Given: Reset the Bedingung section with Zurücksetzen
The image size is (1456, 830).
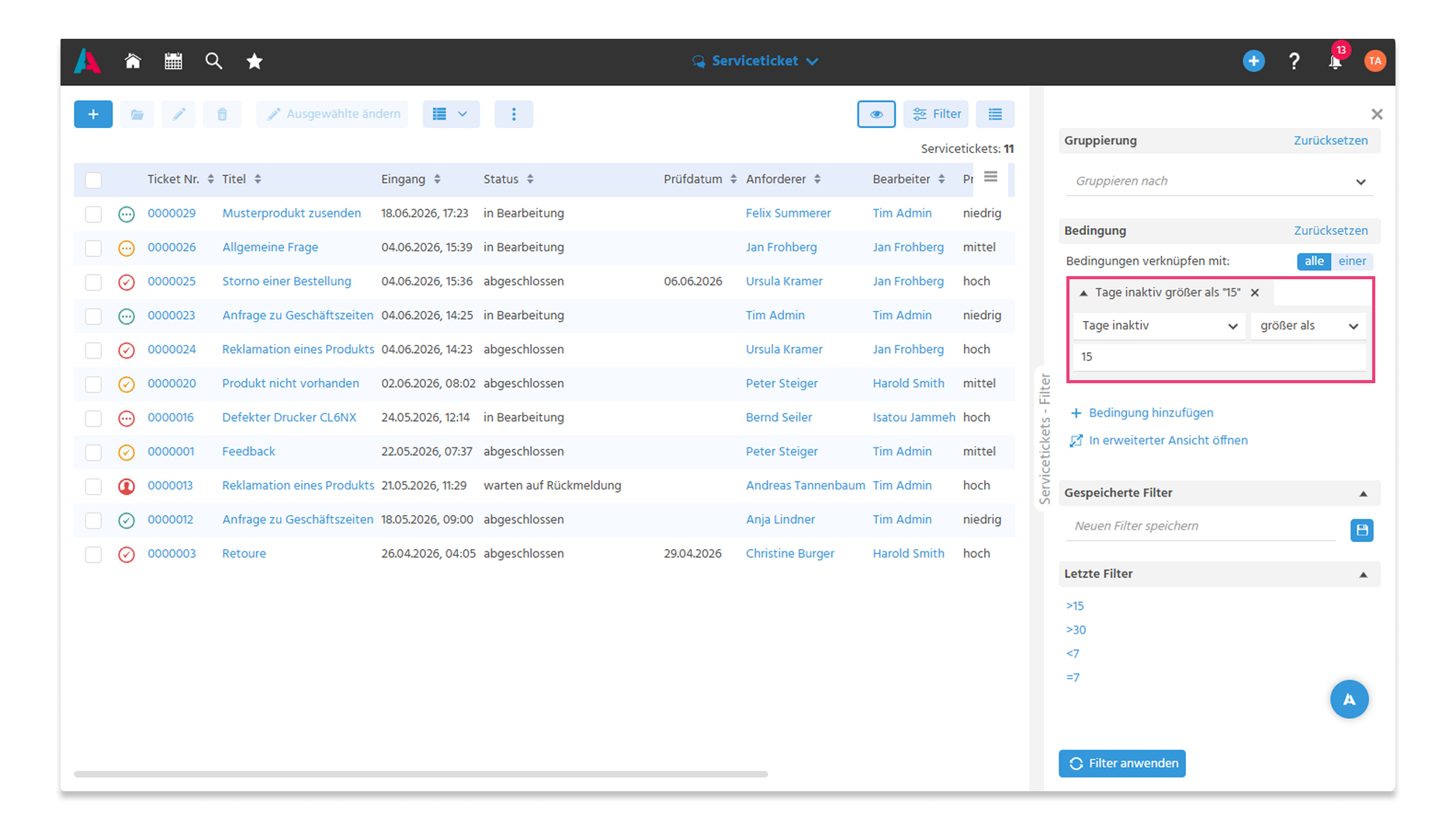Looking at the screenshot, I should (x=1330, y=230).
